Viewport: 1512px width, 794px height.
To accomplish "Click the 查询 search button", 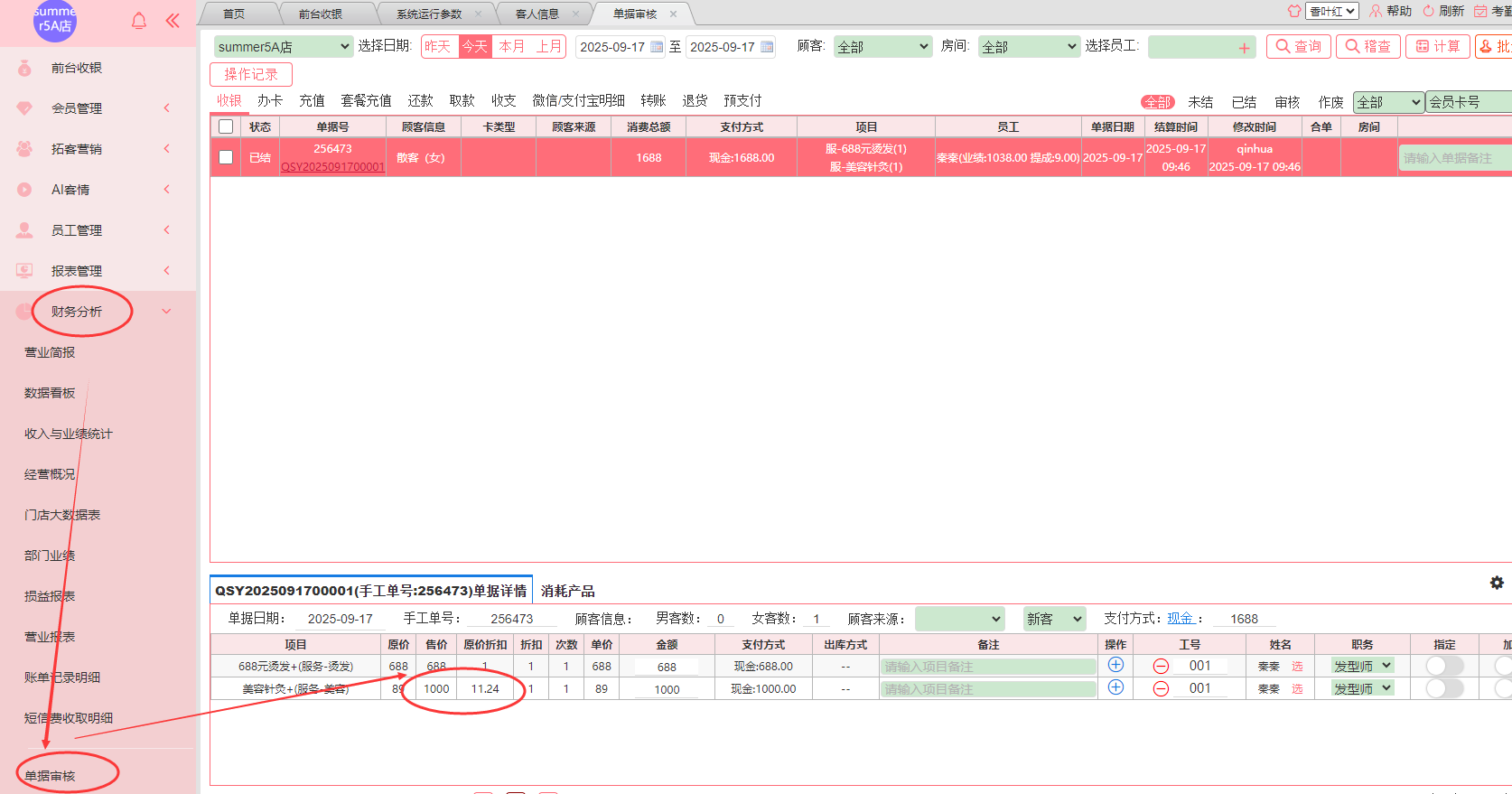I will (x=1298, y=46).
